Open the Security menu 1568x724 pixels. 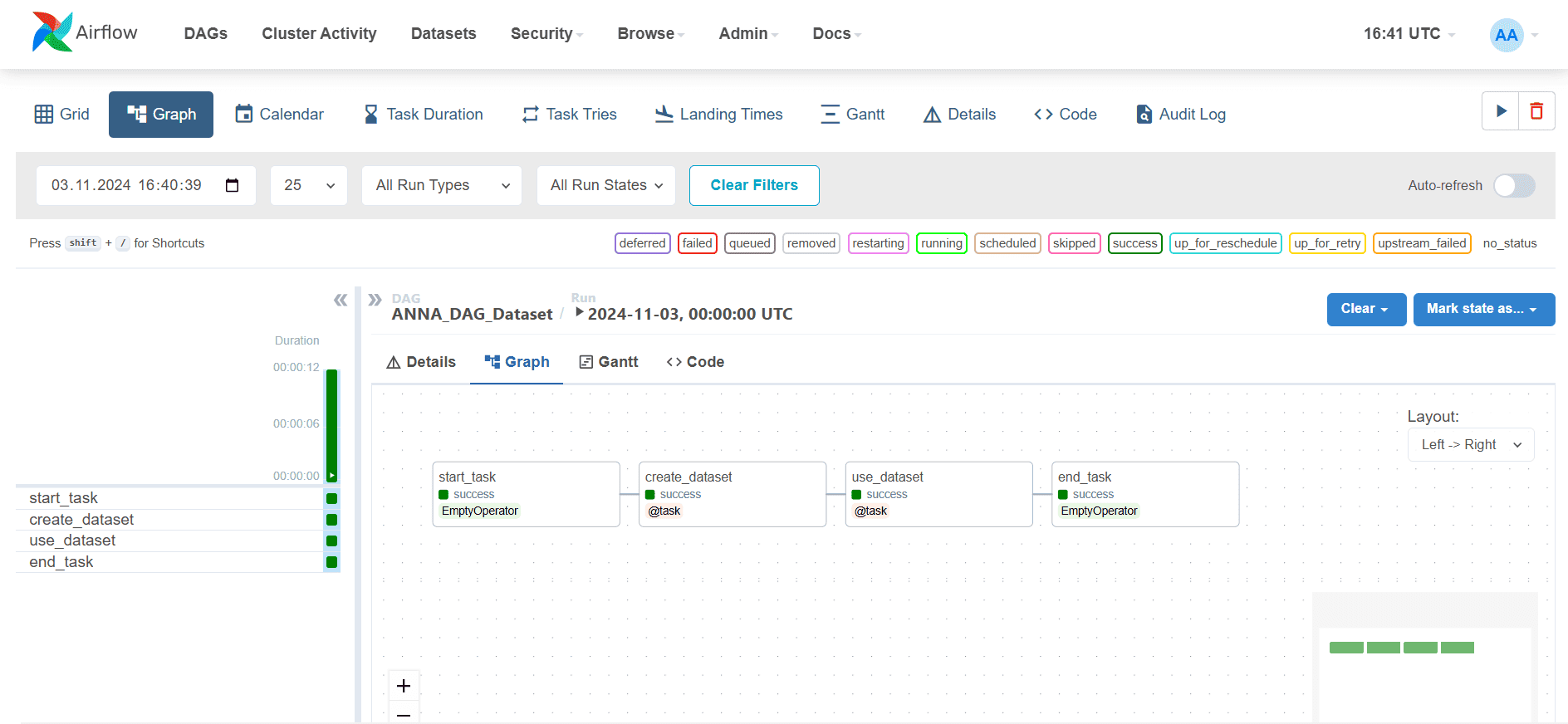tap(546, 33)
